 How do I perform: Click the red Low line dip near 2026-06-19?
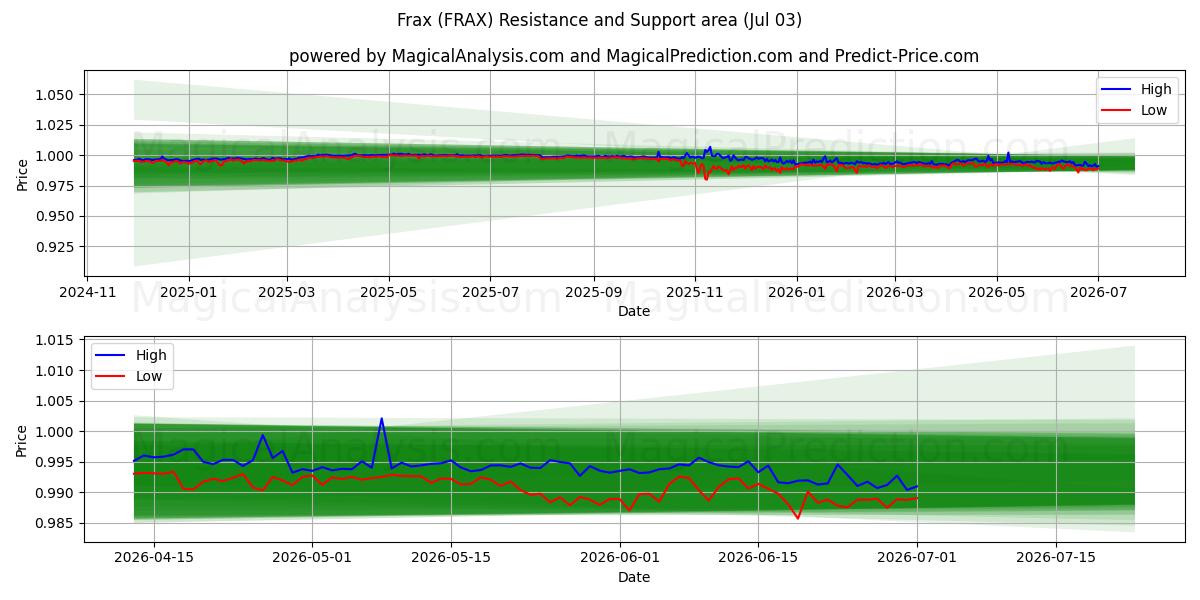pos(798,518)
